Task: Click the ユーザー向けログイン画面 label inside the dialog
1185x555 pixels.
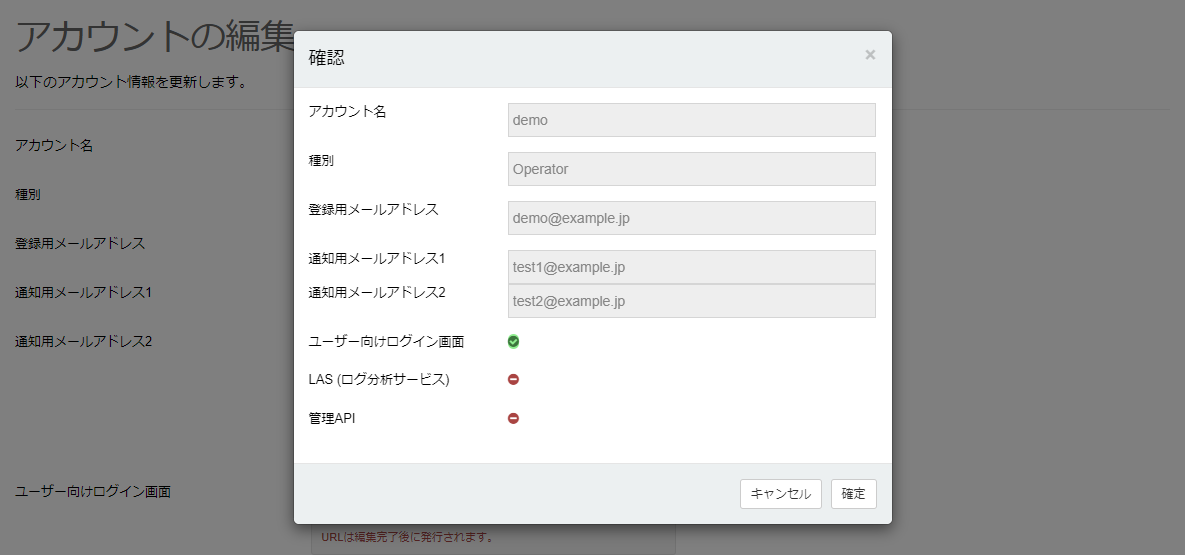Action: point(386,342)
